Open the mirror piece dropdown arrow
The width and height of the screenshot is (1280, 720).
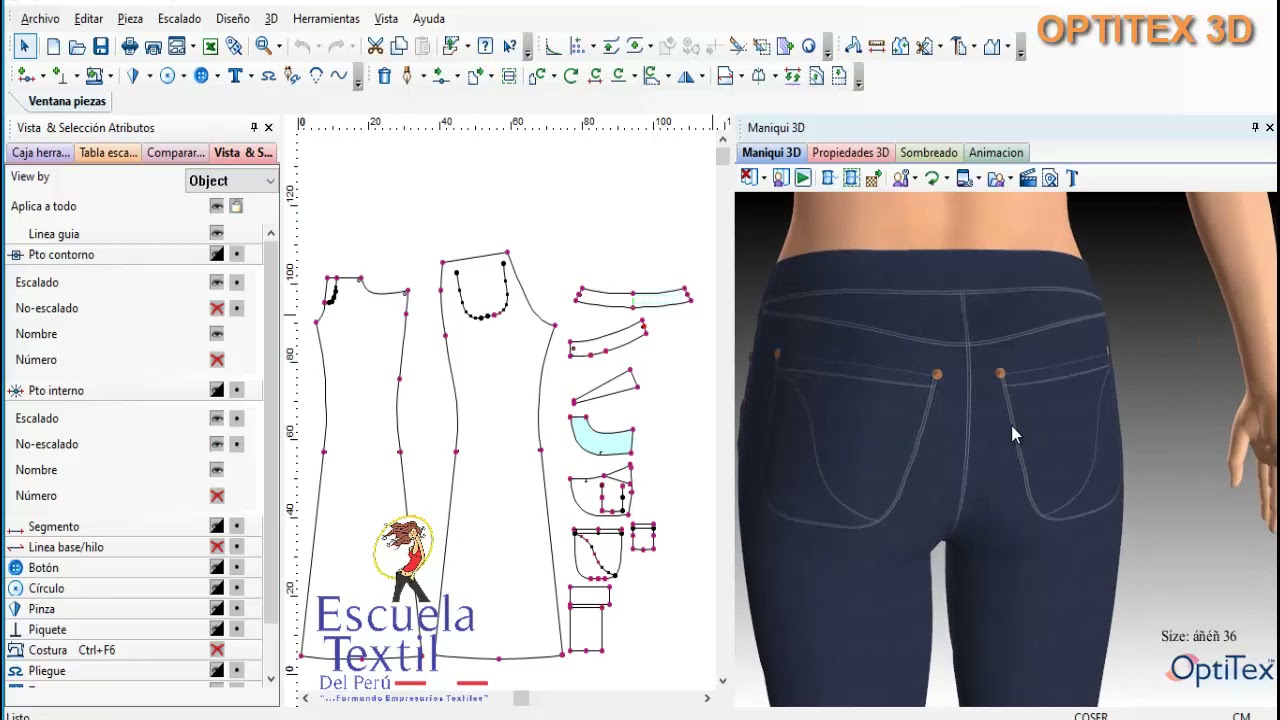pos(701,76)
